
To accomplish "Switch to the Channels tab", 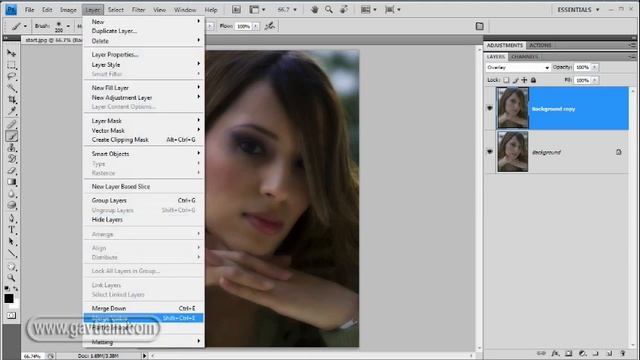I will coord(524,57).
